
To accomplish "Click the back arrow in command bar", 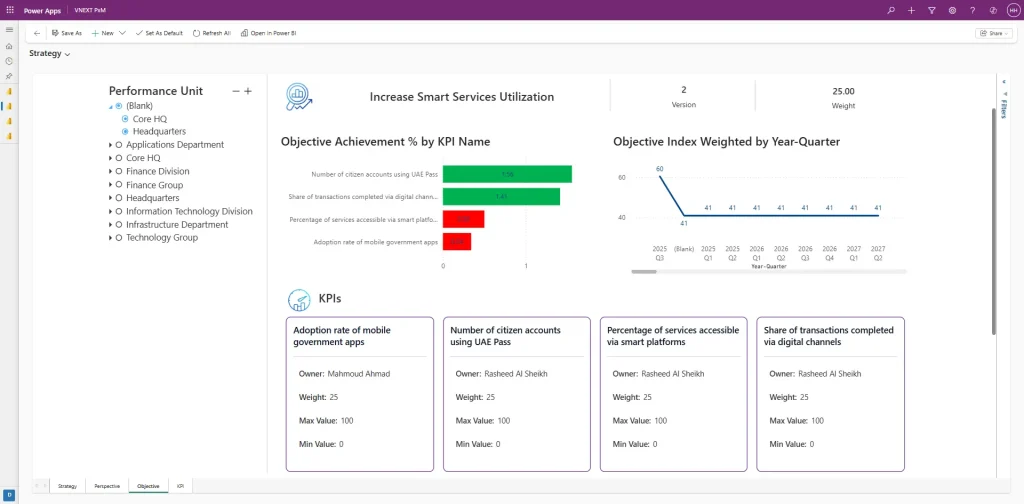I will tap(37, 33).
